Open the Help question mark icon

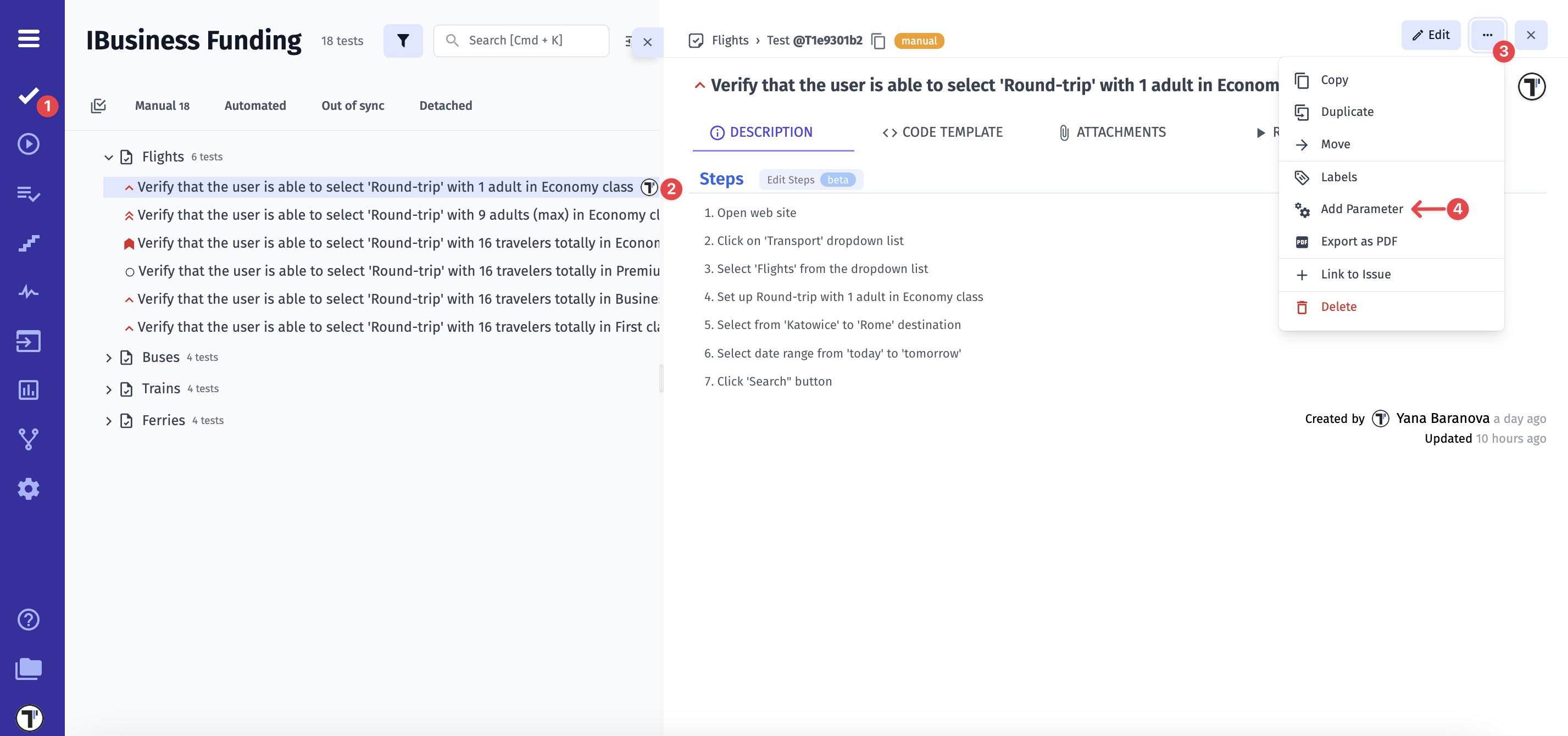[x=29, y=619]
